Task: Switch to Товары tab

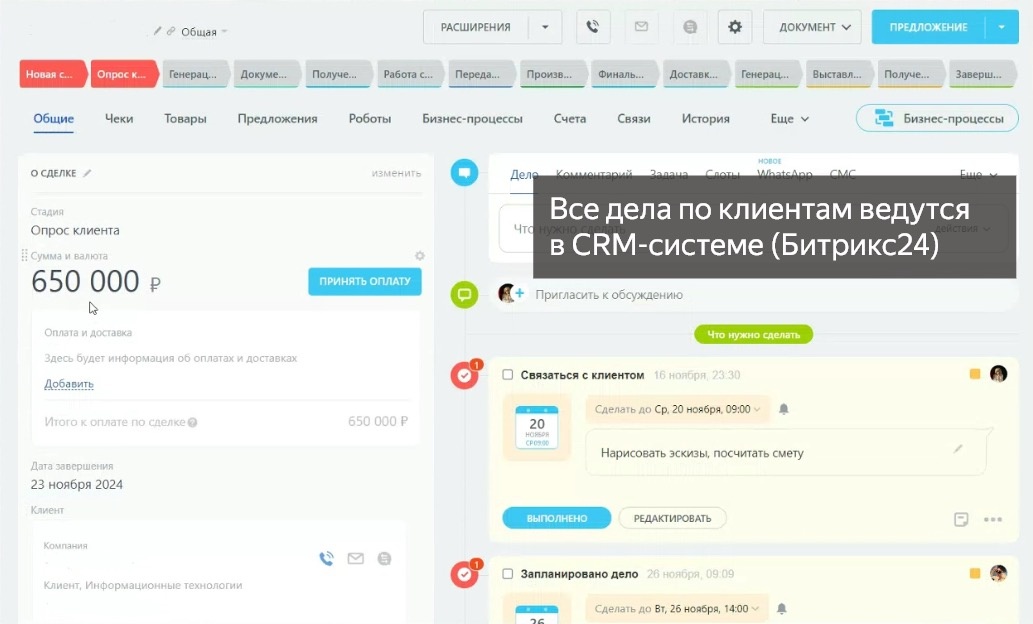Action: 185,119
